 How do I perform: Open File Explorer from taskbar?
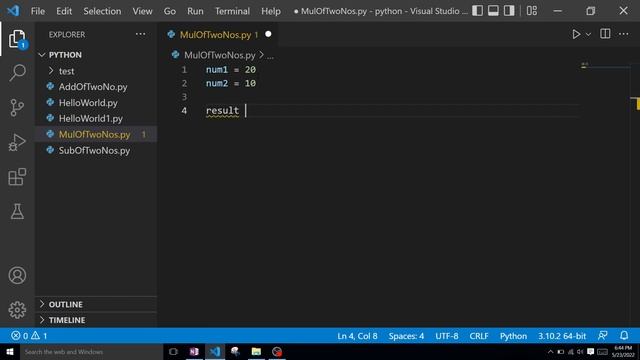256,352
